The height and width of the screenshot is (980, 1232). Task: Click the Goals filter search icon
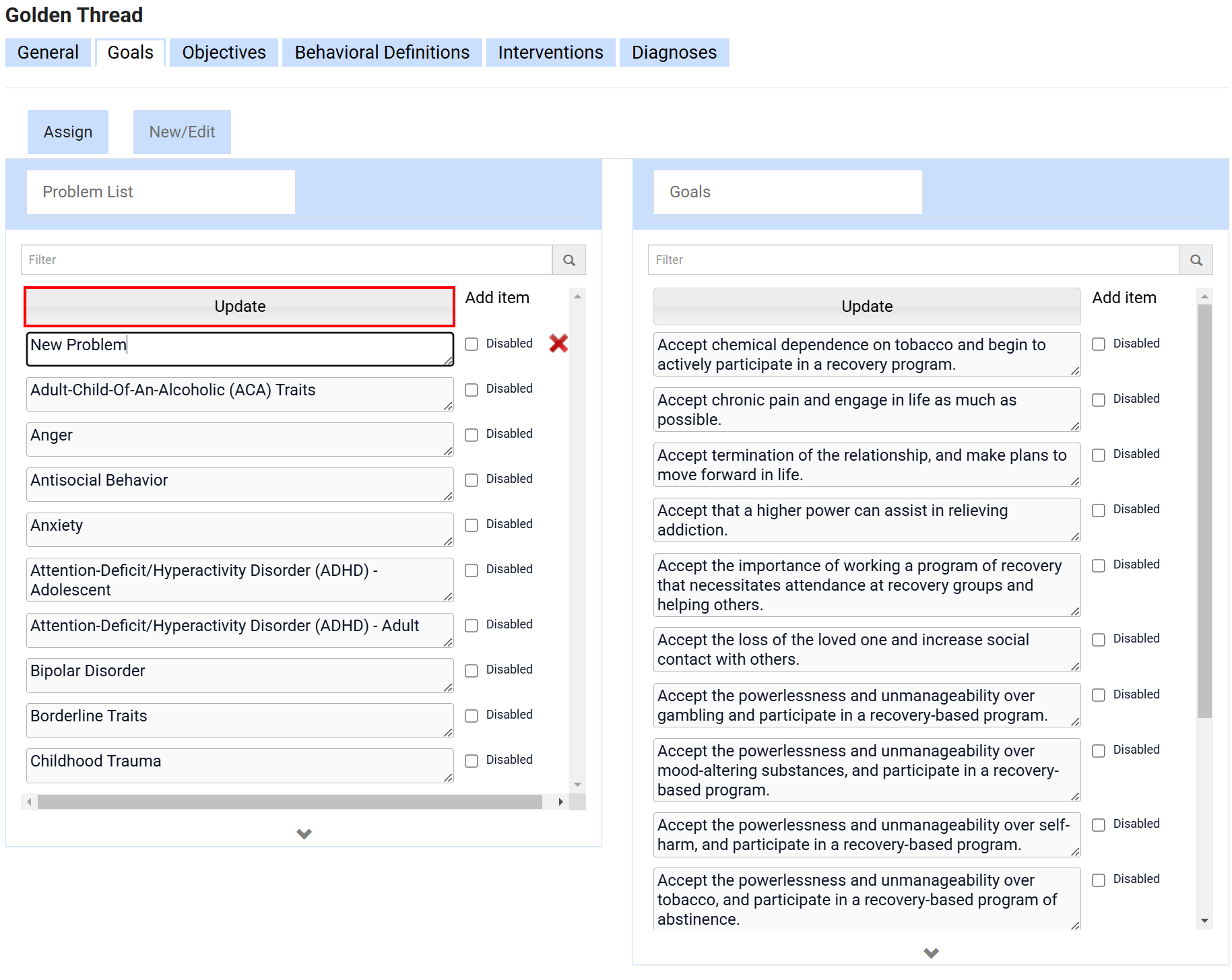point(1196,260)
